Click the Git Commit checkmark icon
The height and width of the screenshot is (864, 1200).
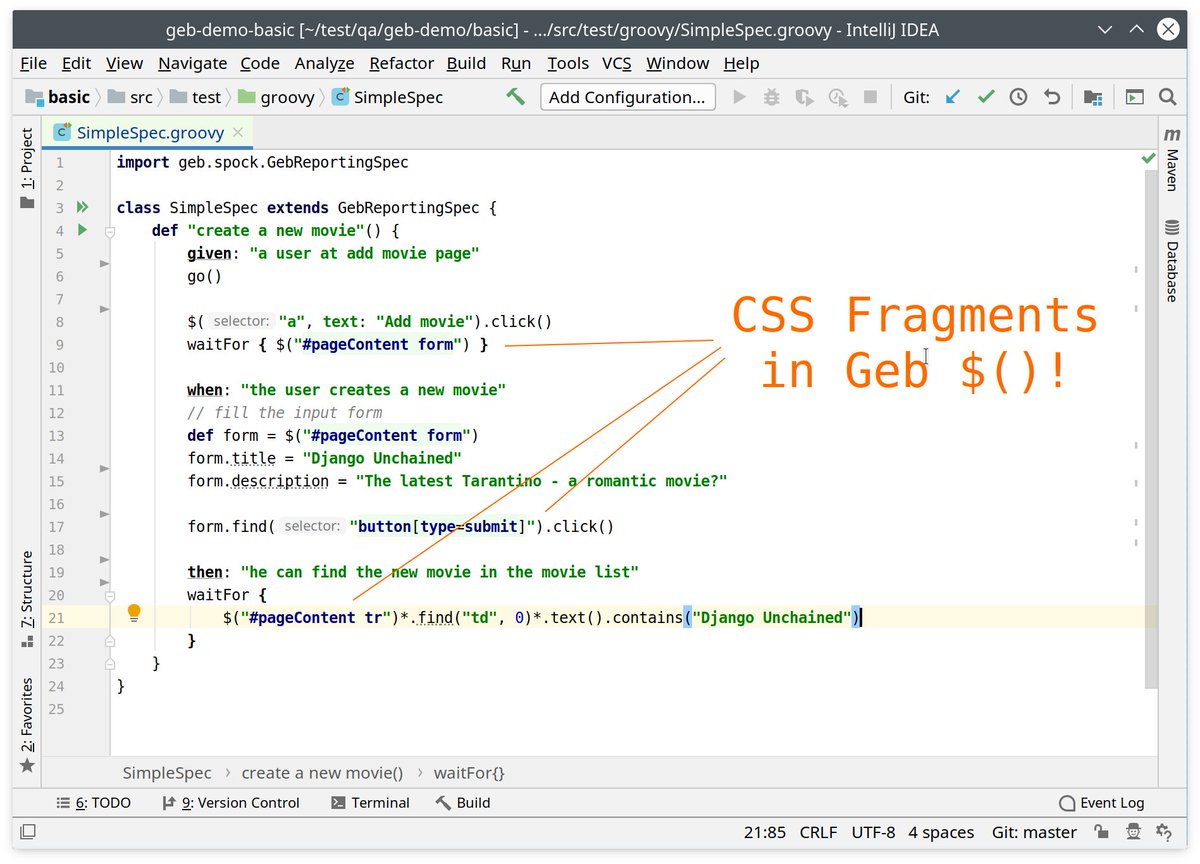coord(986,97)
